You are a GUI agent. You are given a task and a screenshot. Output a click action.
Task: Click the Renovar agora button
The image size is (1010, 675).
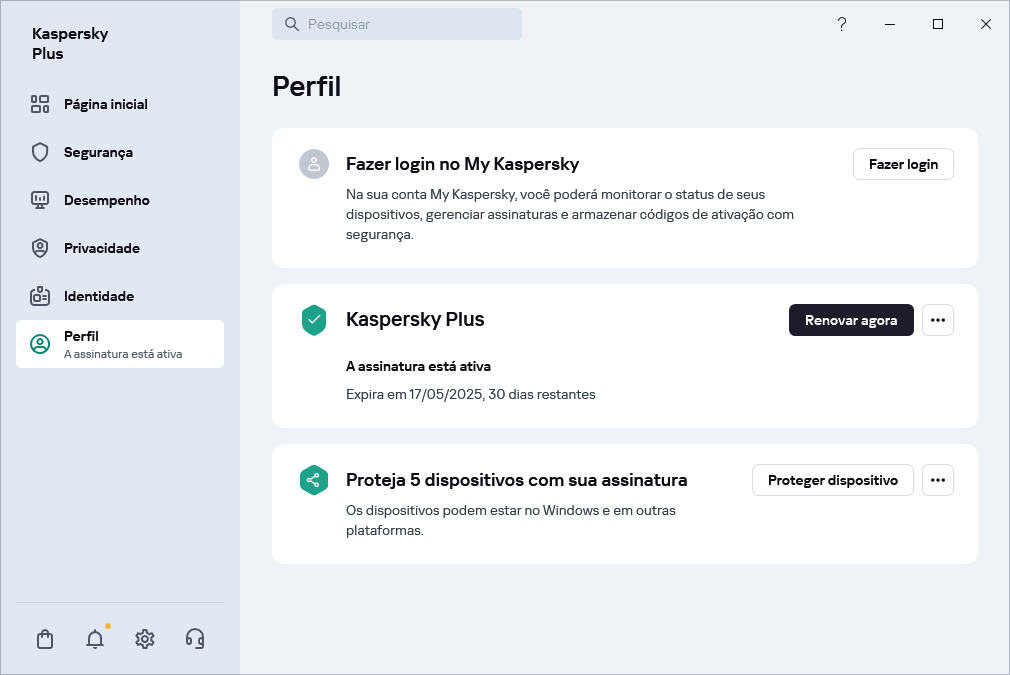pyautogui.click(x=851, y=320)
